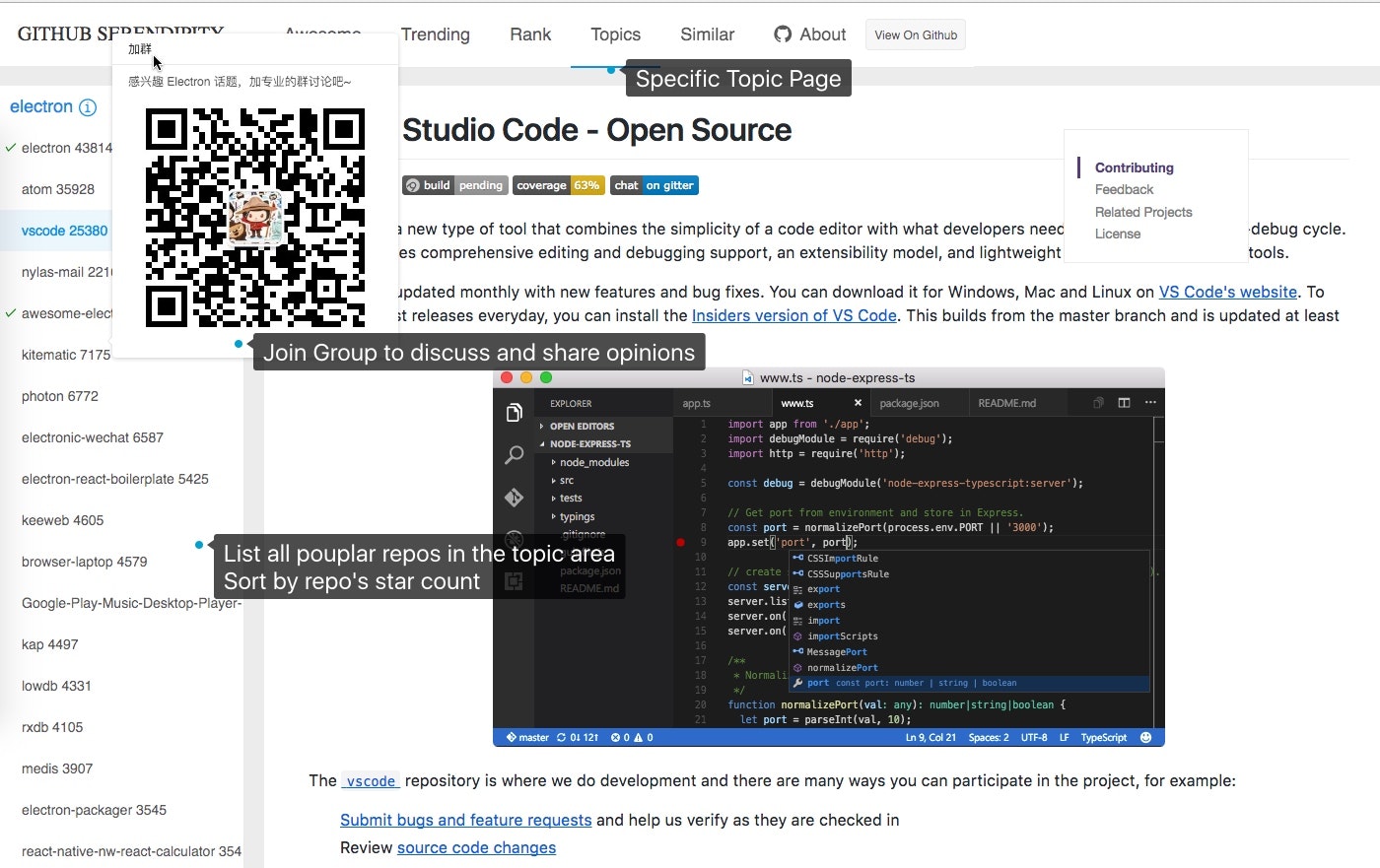Open the VS Code's website link
This screenshot has height=868, width=1380.
[1228, 292]
